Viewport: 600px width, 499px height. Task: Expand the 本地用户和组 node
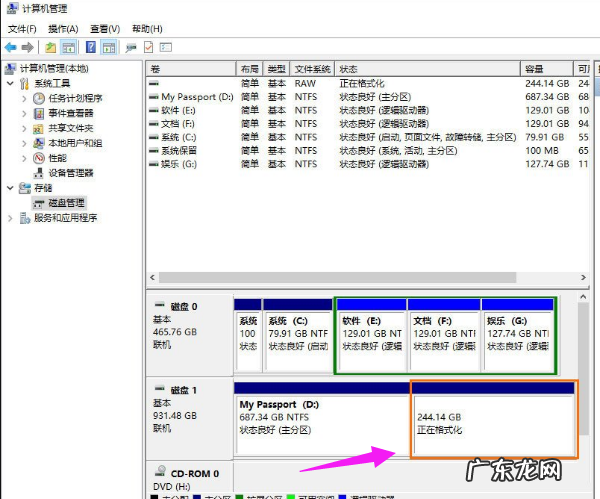24,144
